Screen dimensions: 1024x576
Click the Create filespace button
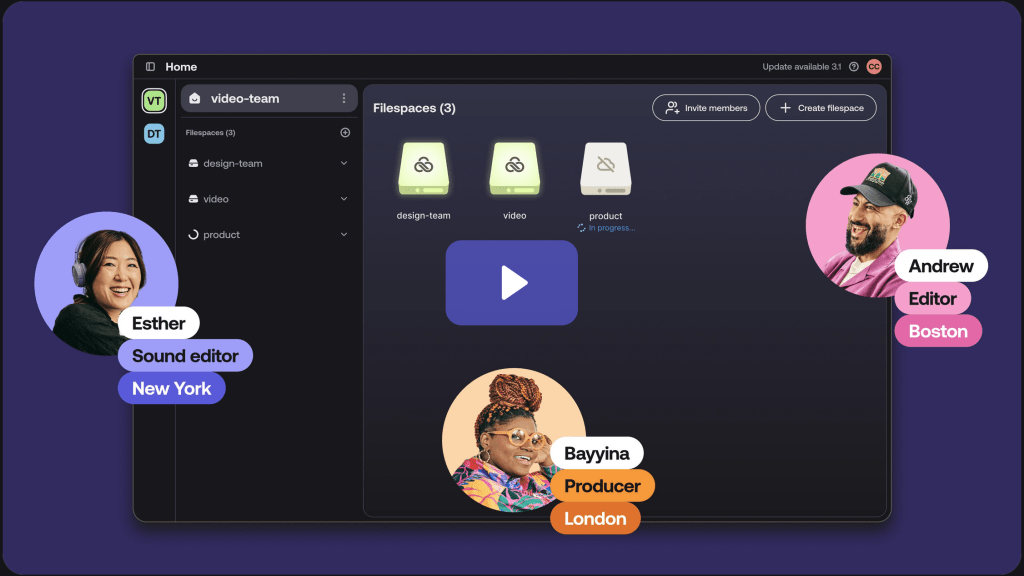(x=821, y=108)
